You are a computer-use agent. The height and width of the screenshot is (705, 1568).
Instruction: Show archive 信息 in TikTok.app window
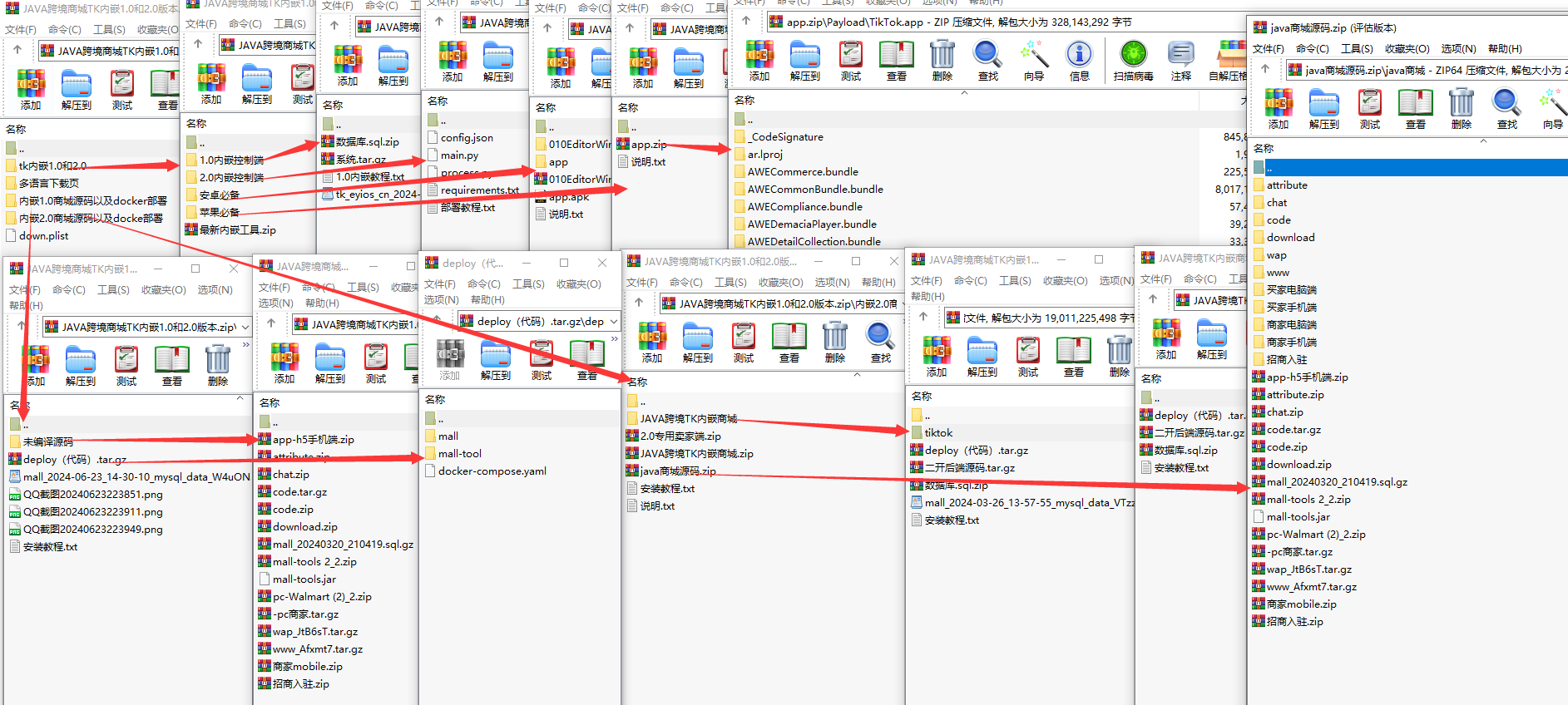1080,61
